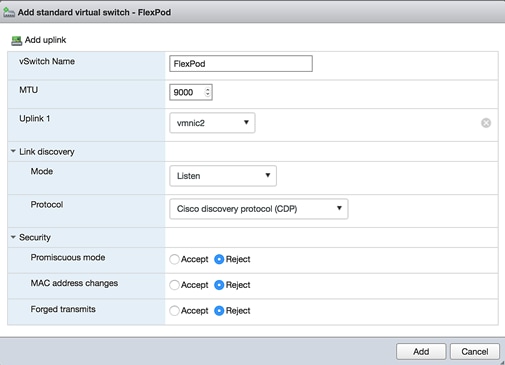The width and height of the screenshot is (505, 365).
Task: Open the Uplink 1 vmnic2 dropdown
Action: point(212,123)
